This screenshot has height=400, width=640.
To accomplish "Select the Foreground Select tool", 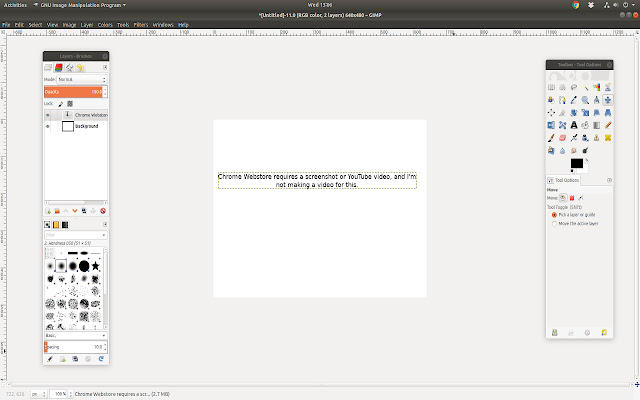I will [x=551, y=100].
